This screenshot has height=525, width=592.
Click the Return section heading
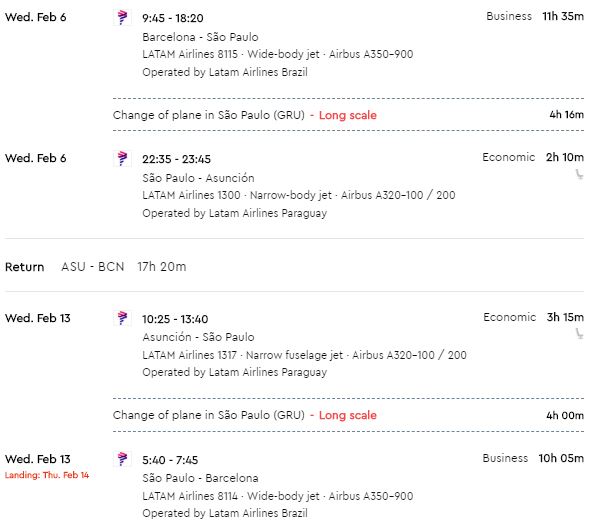point(25,267)
